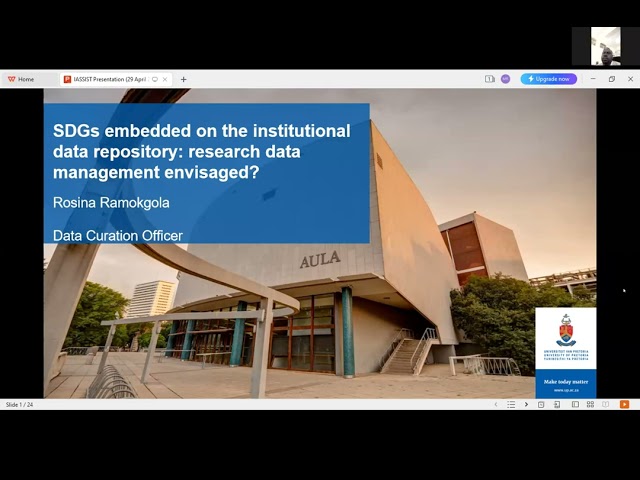
Task: Switch to reading view book icon
Action: pos(605,404)
